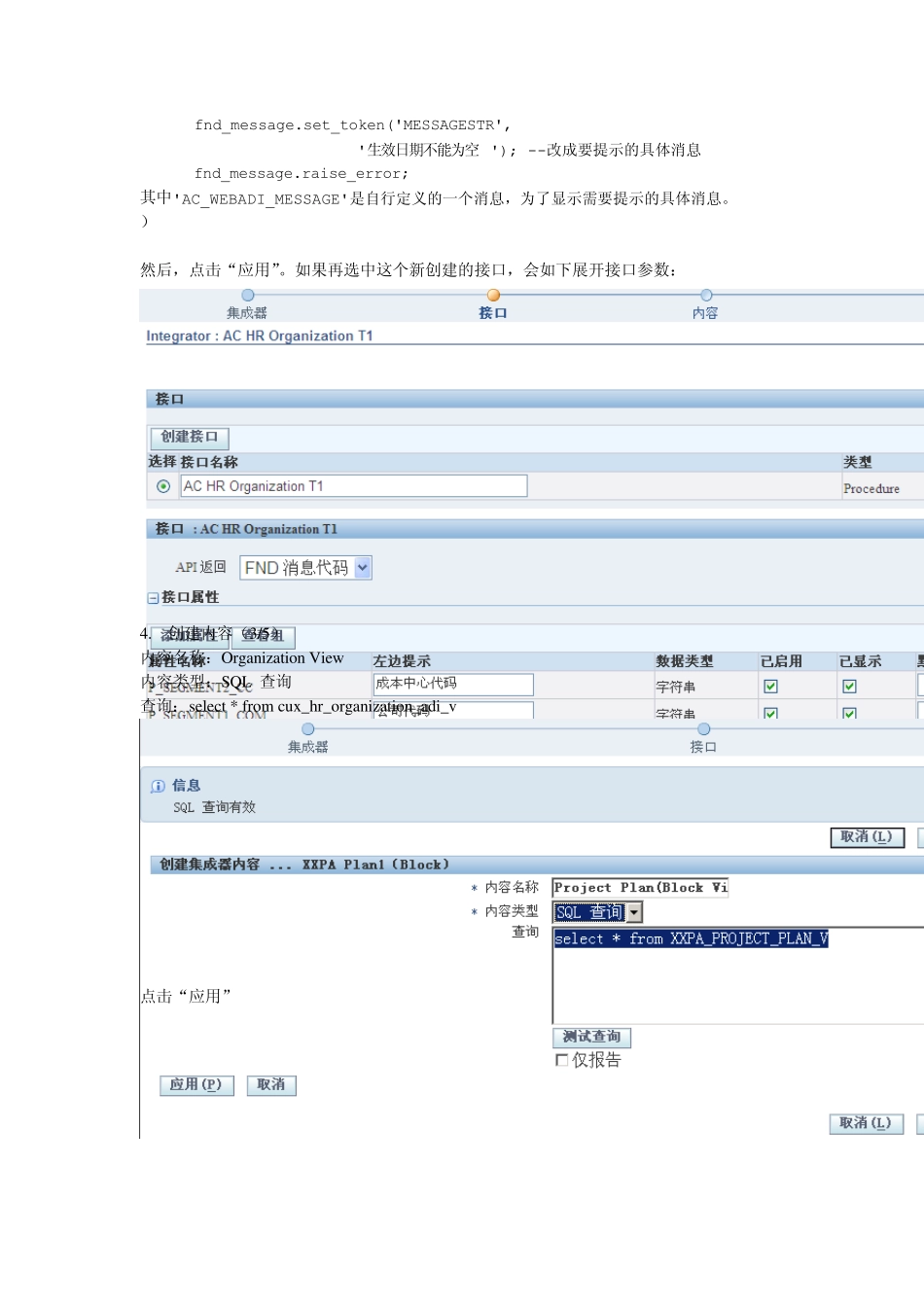Viewport: 924px width, 1307px height.
Task: Click the 集成器 step circle in top train
Action: click(x=248, y=295)
